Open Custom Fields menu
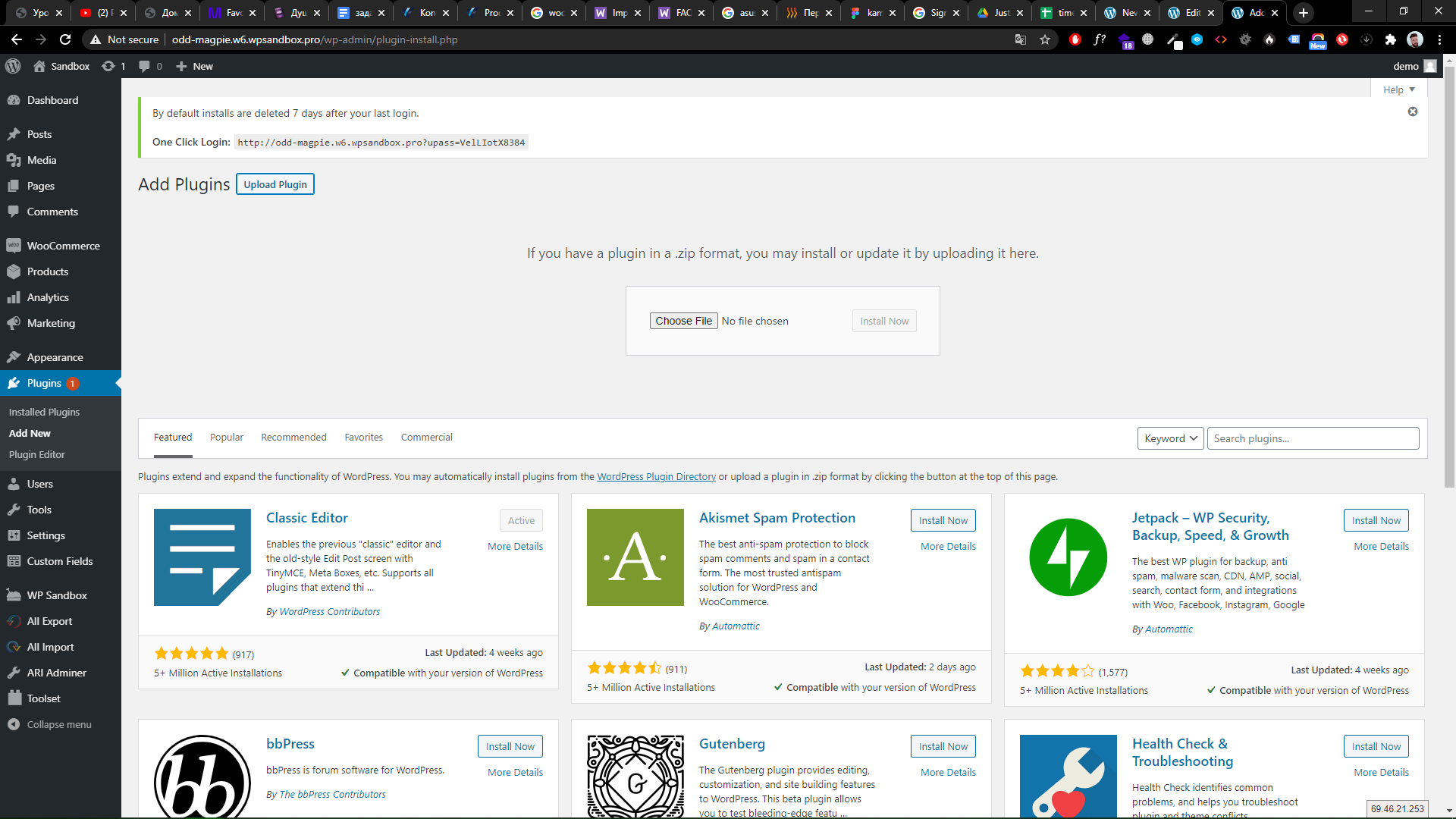1456x819 pixels. 60,561
